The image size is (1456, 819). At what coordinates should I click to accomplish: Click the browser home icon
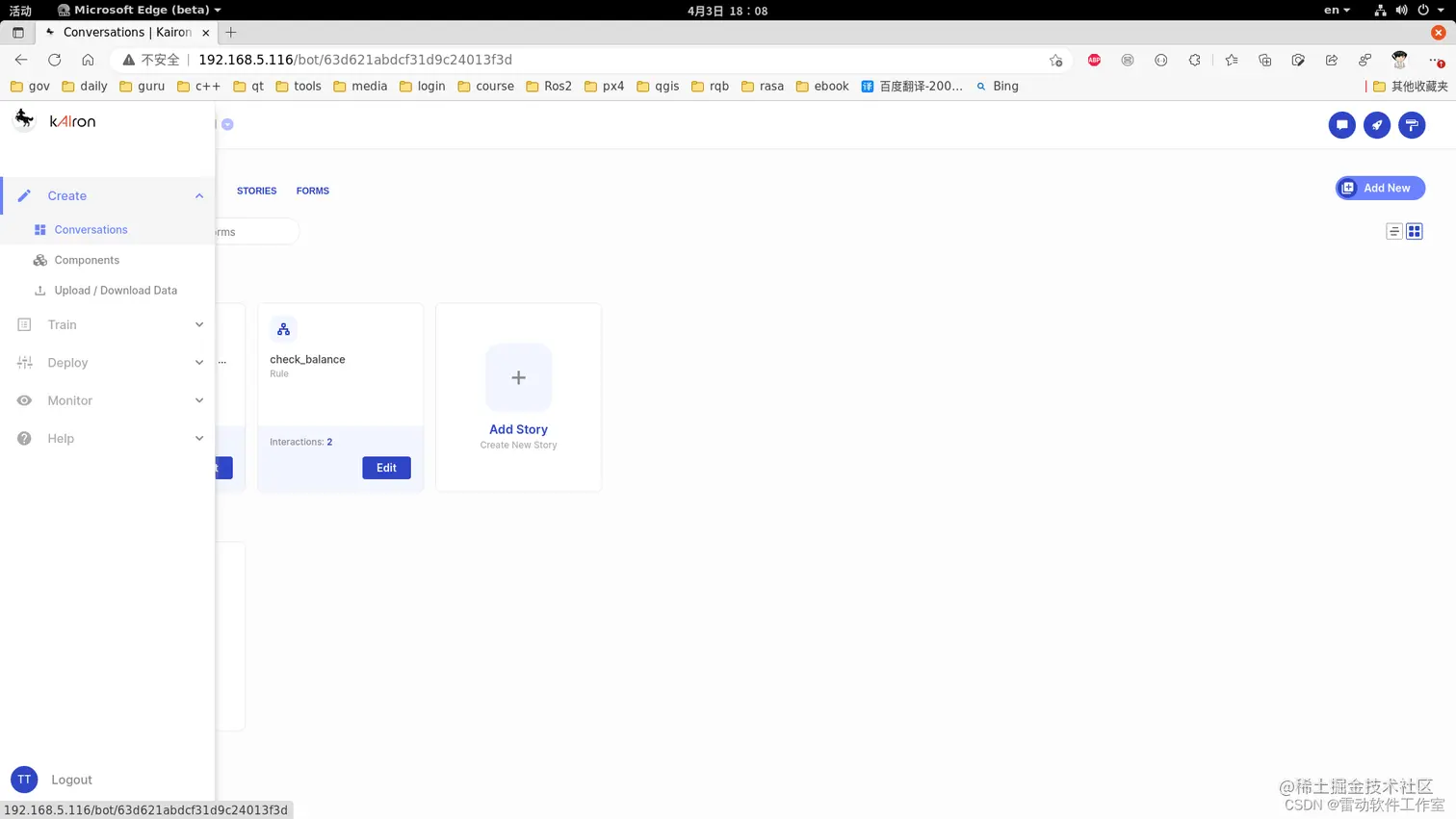[88, 60]
